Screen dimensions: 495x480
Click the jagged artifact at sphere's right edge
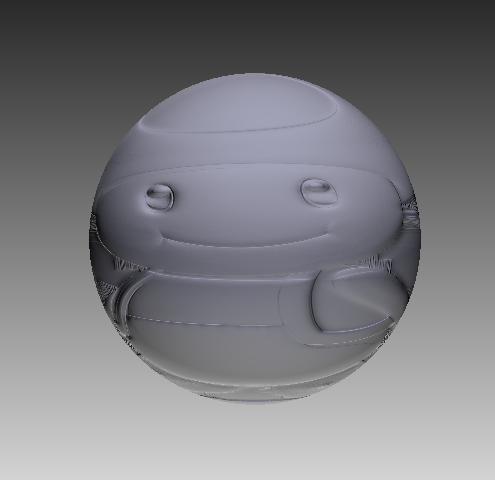coord(411,213)
